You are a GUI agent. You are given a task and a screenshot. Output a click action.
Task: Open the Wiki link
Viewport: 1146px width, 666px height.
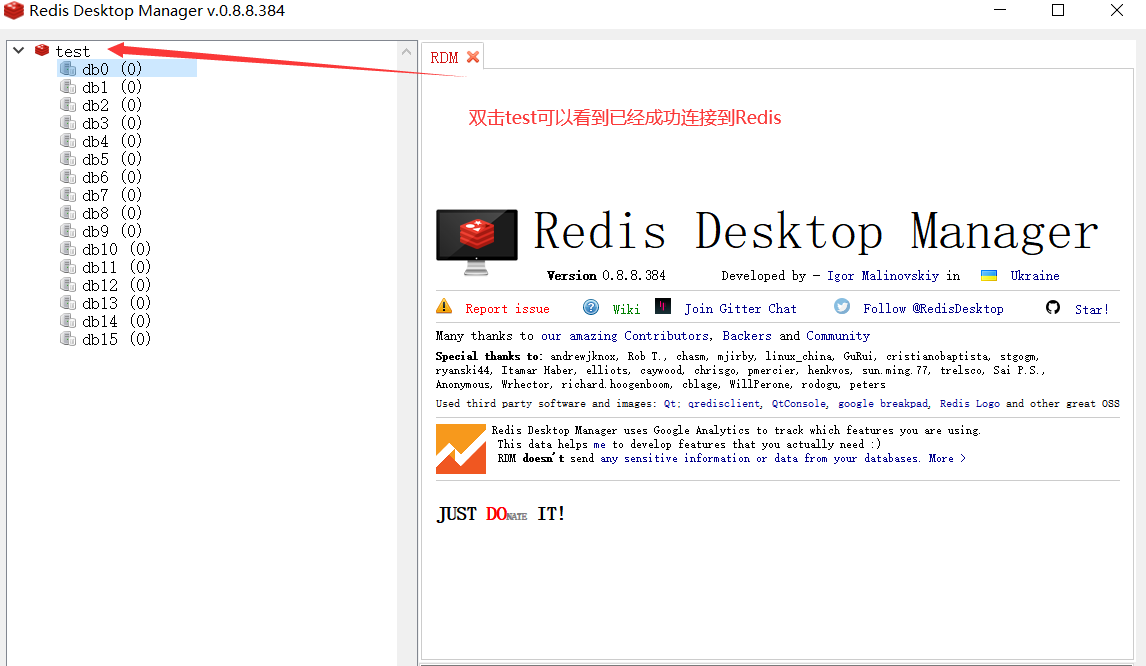[626, 309]
